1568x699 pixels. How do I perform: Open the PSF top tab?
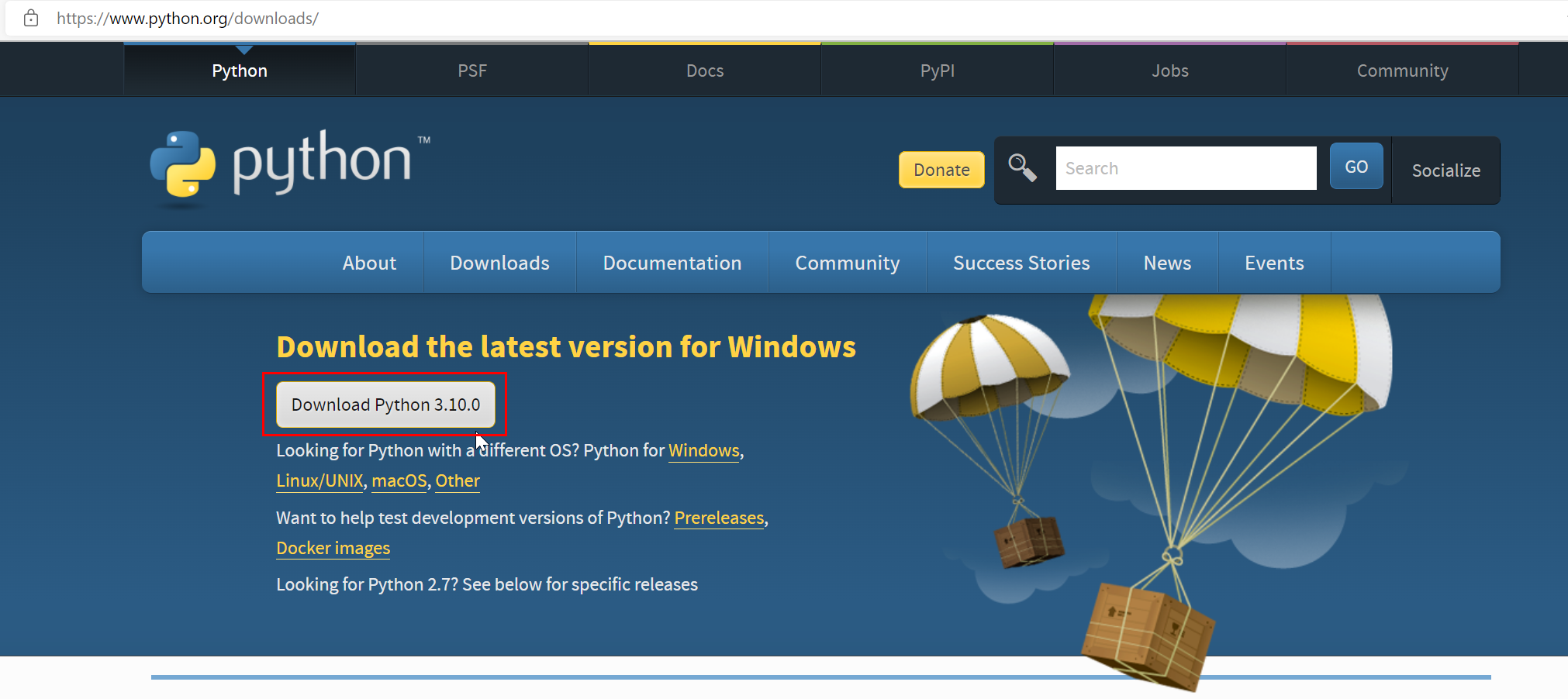point(472,71)
